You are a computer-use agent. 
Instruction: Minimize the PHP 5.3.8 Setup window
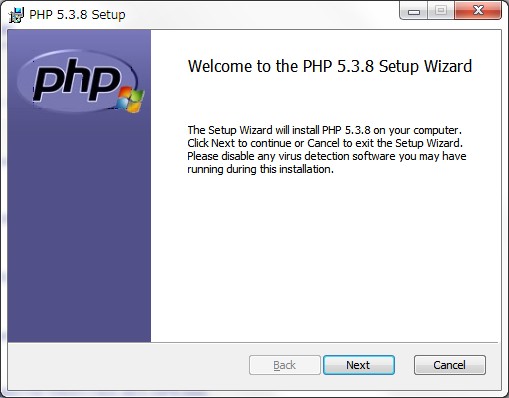(414, 11)
